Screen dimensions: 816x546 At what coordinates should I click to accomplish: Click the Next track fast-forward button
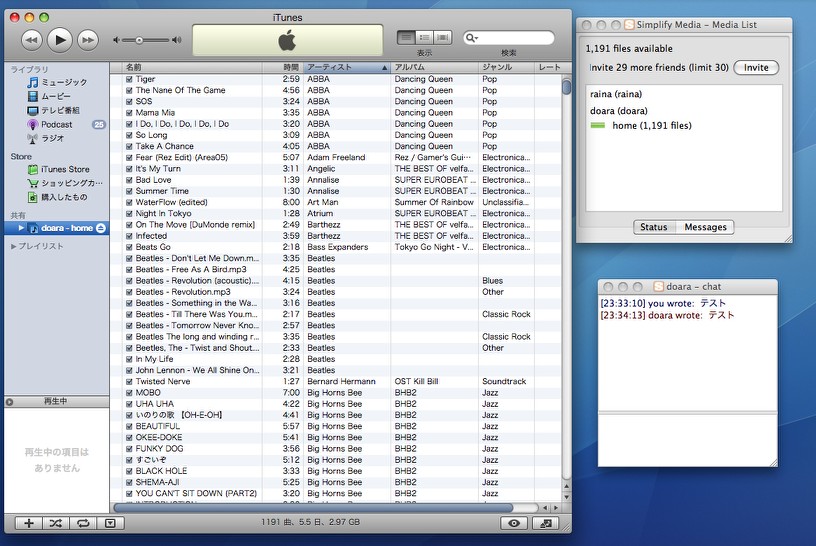[x=88, y=40]
